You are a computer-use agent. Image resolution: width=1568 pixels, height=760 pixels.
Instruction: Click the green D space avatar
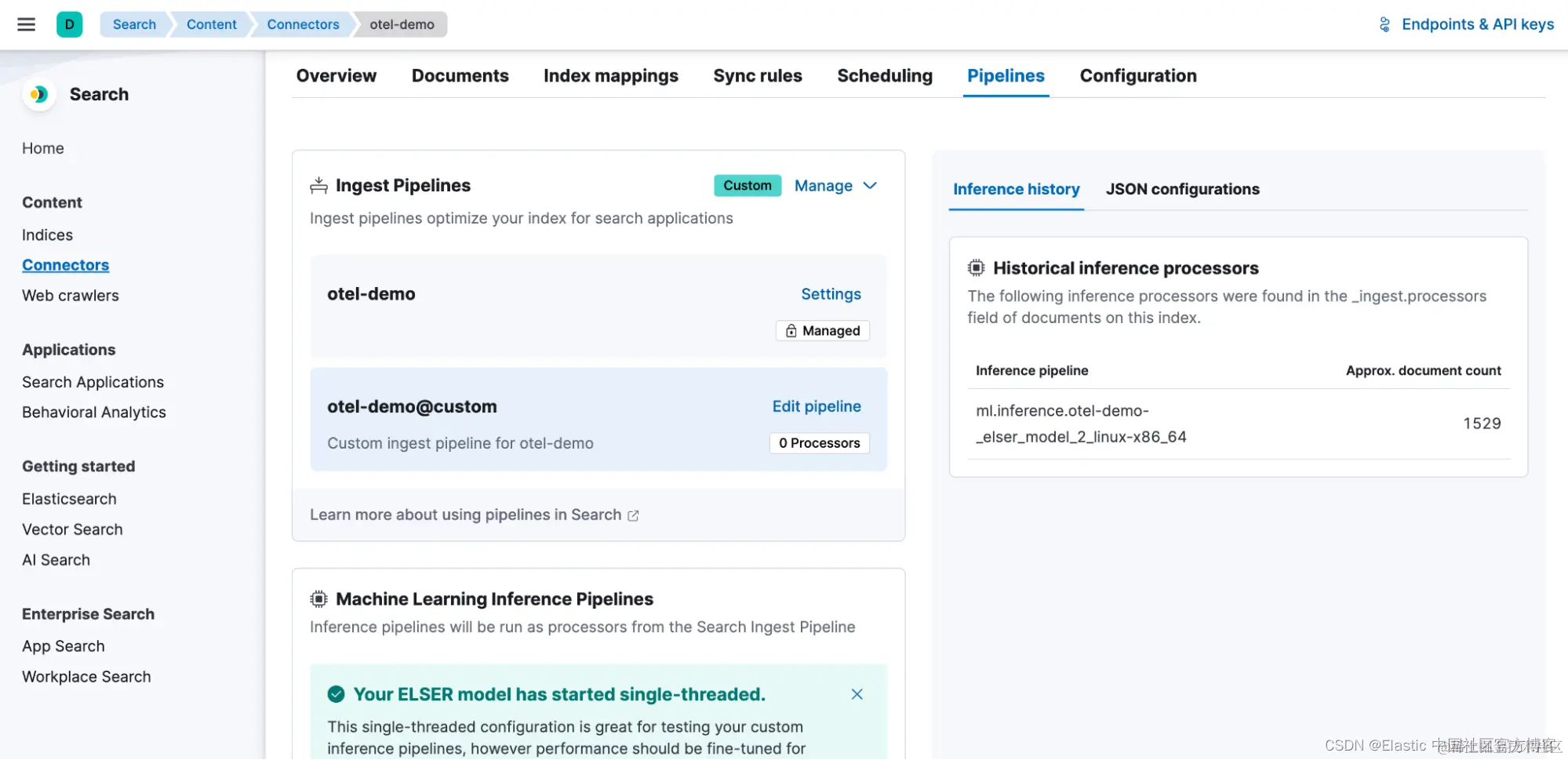tap(69, 24)
